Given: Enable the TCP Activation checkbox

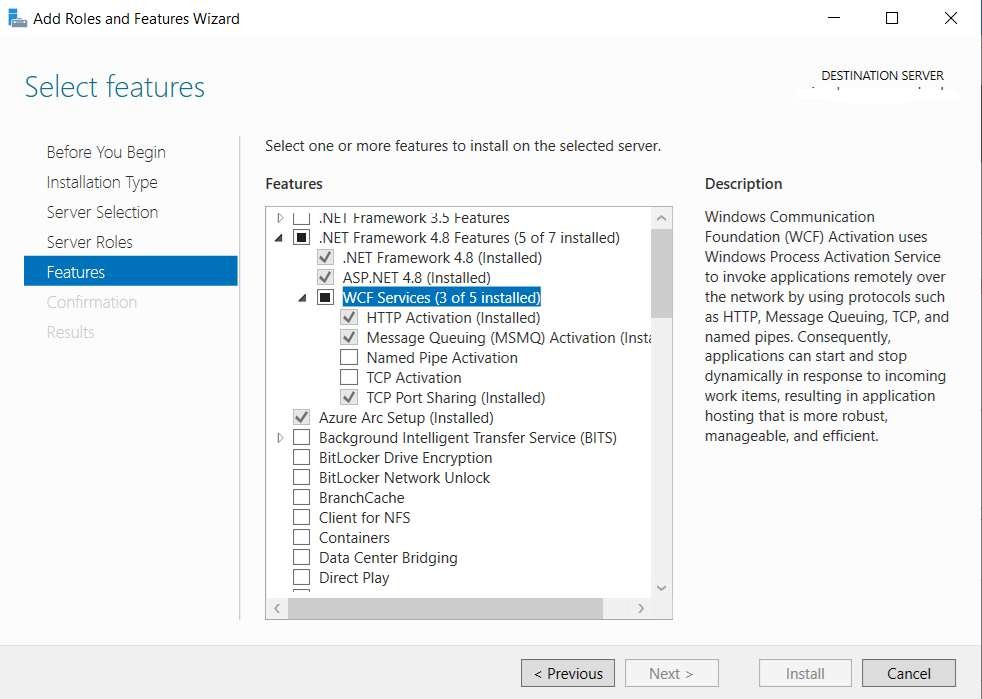Looking at the screenshot, I should pos(349,378).
